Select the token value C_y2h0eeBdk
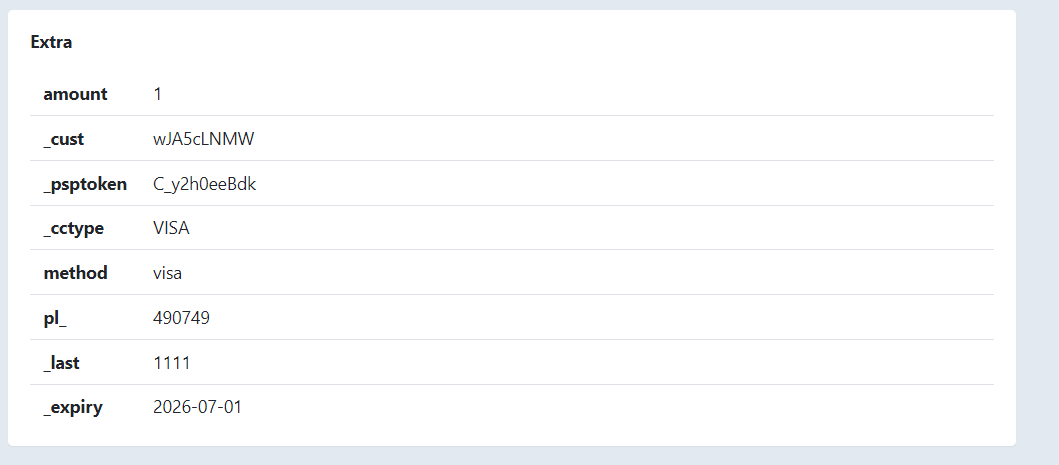The image size is (1059, 465). click(205, 184)
